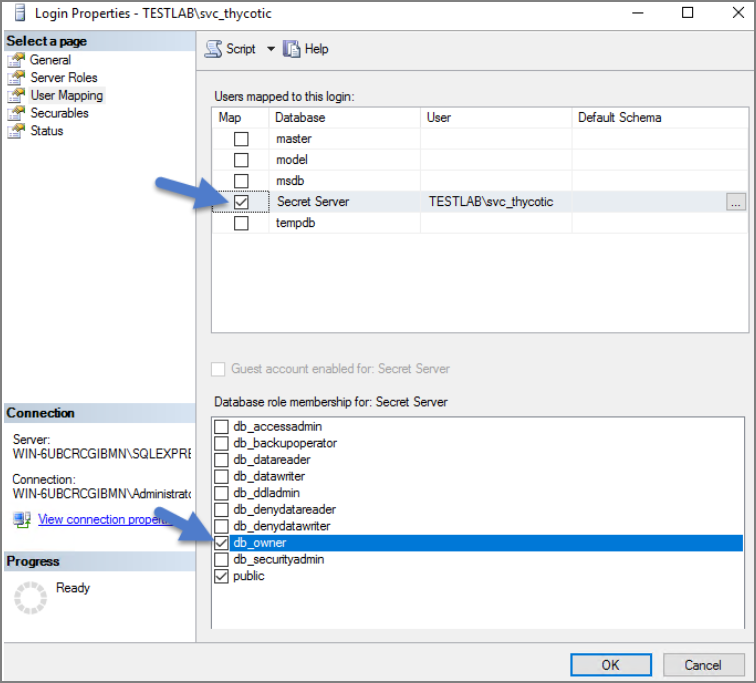Click the Help book icon
Screen dimensions: 756x683
[291, 49]
